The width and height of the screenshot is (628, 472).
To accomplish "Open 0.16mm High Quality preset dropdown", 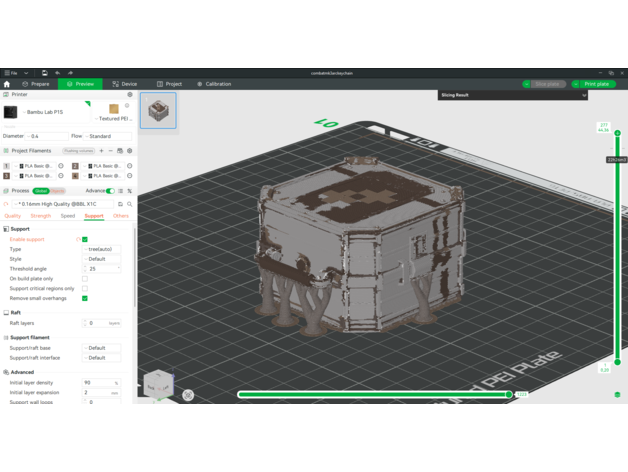I will 62,204.
